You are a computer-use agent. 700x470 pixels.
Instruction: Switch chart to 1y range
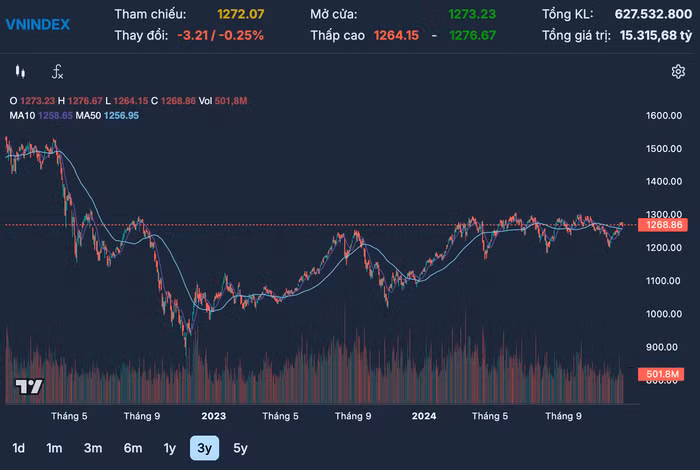(169, 448)
